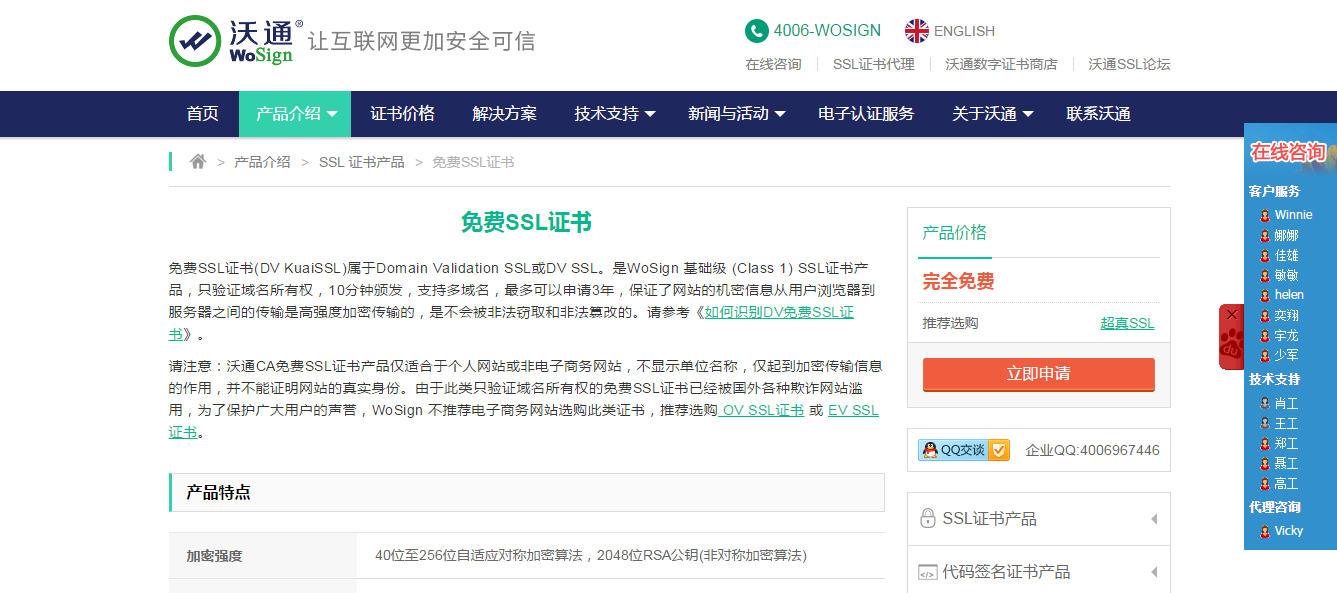Click the agent icon next to 娜娜
The image size is (1337, 593).
(x=1264, y=235)
